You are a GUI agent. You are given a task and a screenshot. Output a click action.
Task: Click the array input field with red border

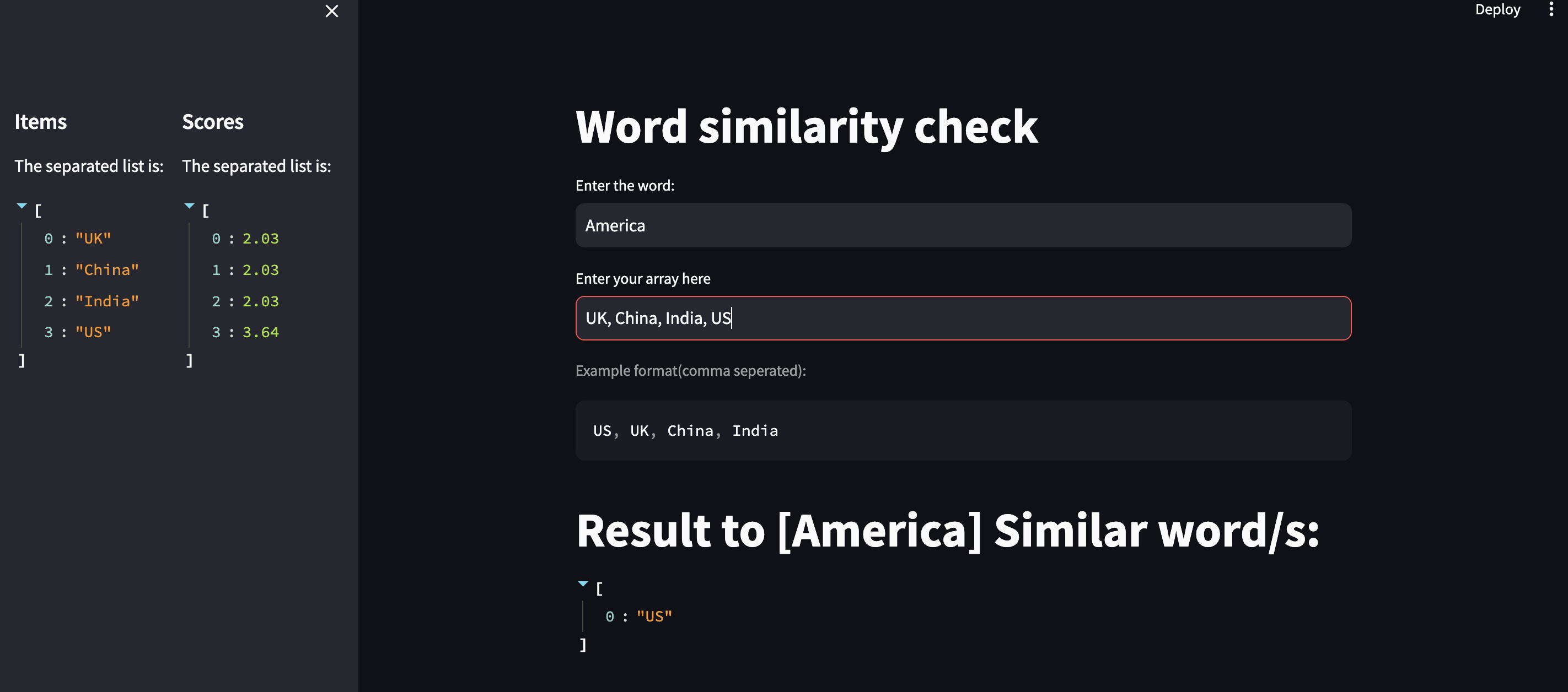pyautogui.click(x=963, y=318)
